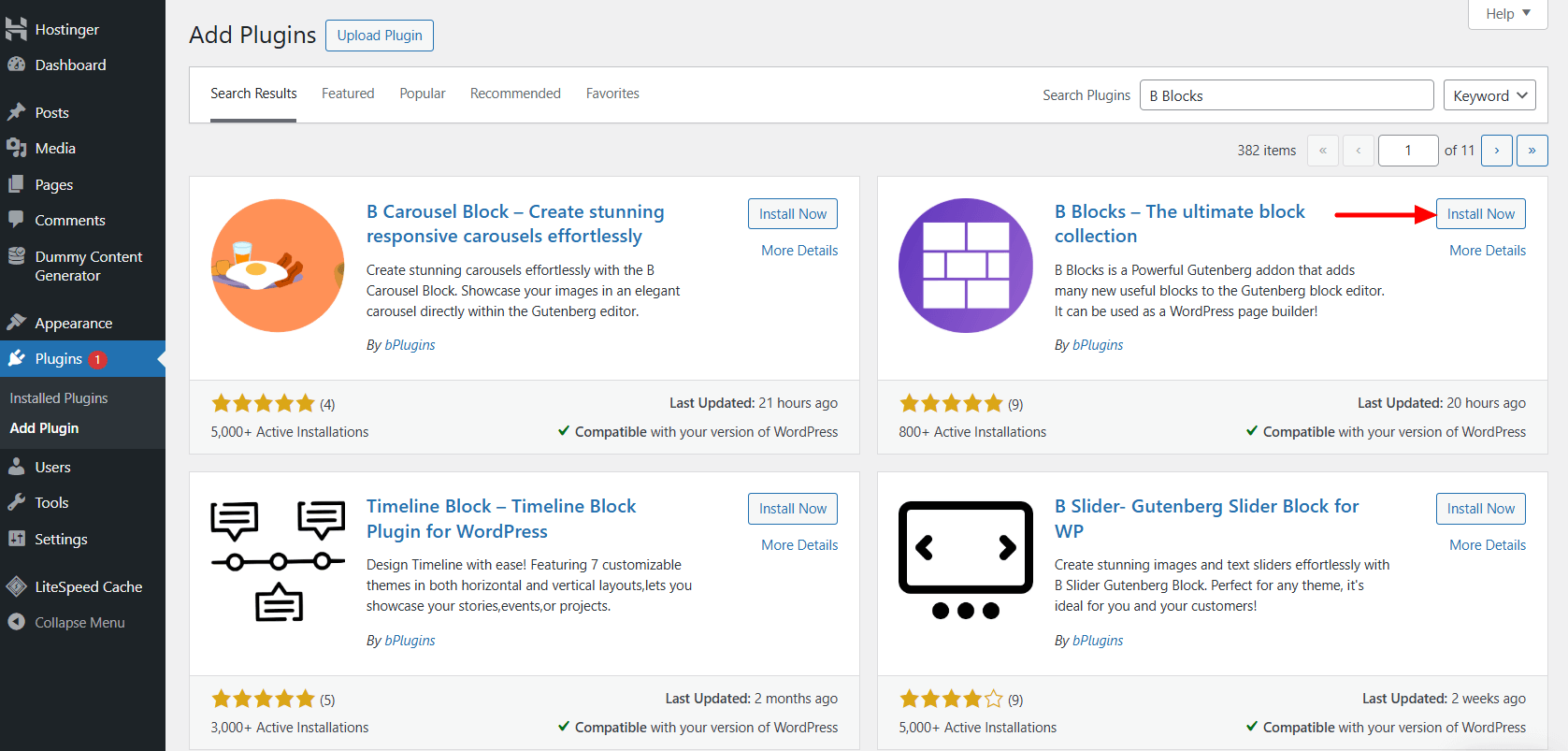Click Timeline Block five-star rating
The height and width of the screenshot is (751, 1568).
pyautogui.click(x=263, y=699)
